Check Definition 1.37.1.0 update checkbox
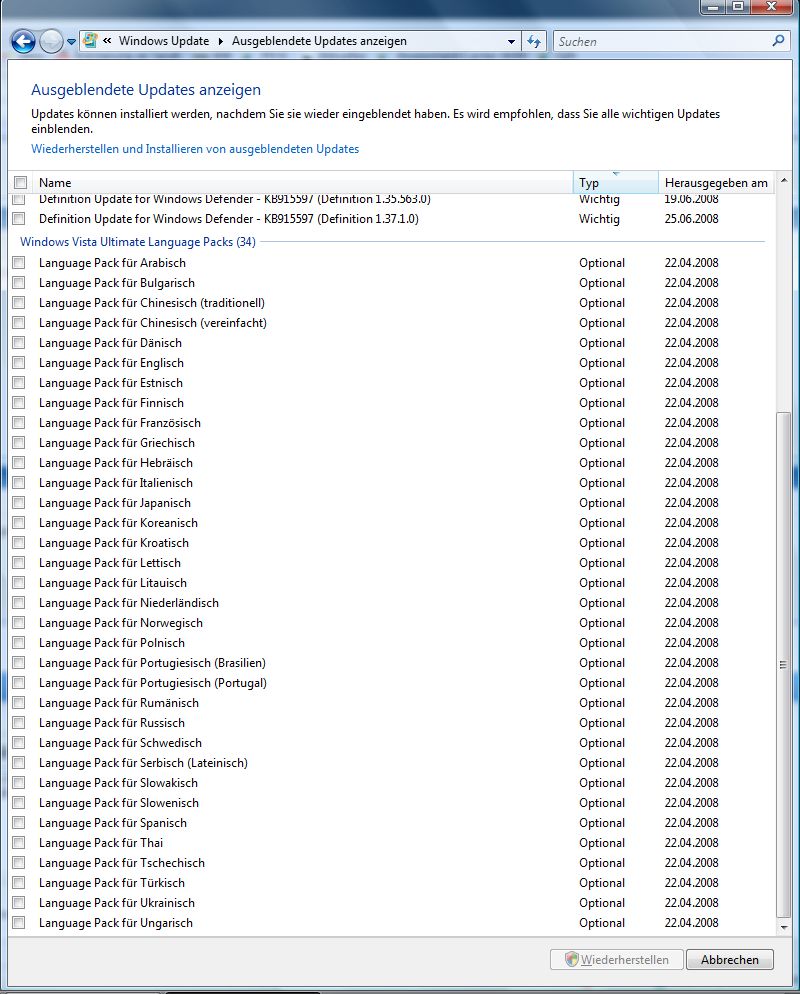800x994 pixels. pos(19,219)
